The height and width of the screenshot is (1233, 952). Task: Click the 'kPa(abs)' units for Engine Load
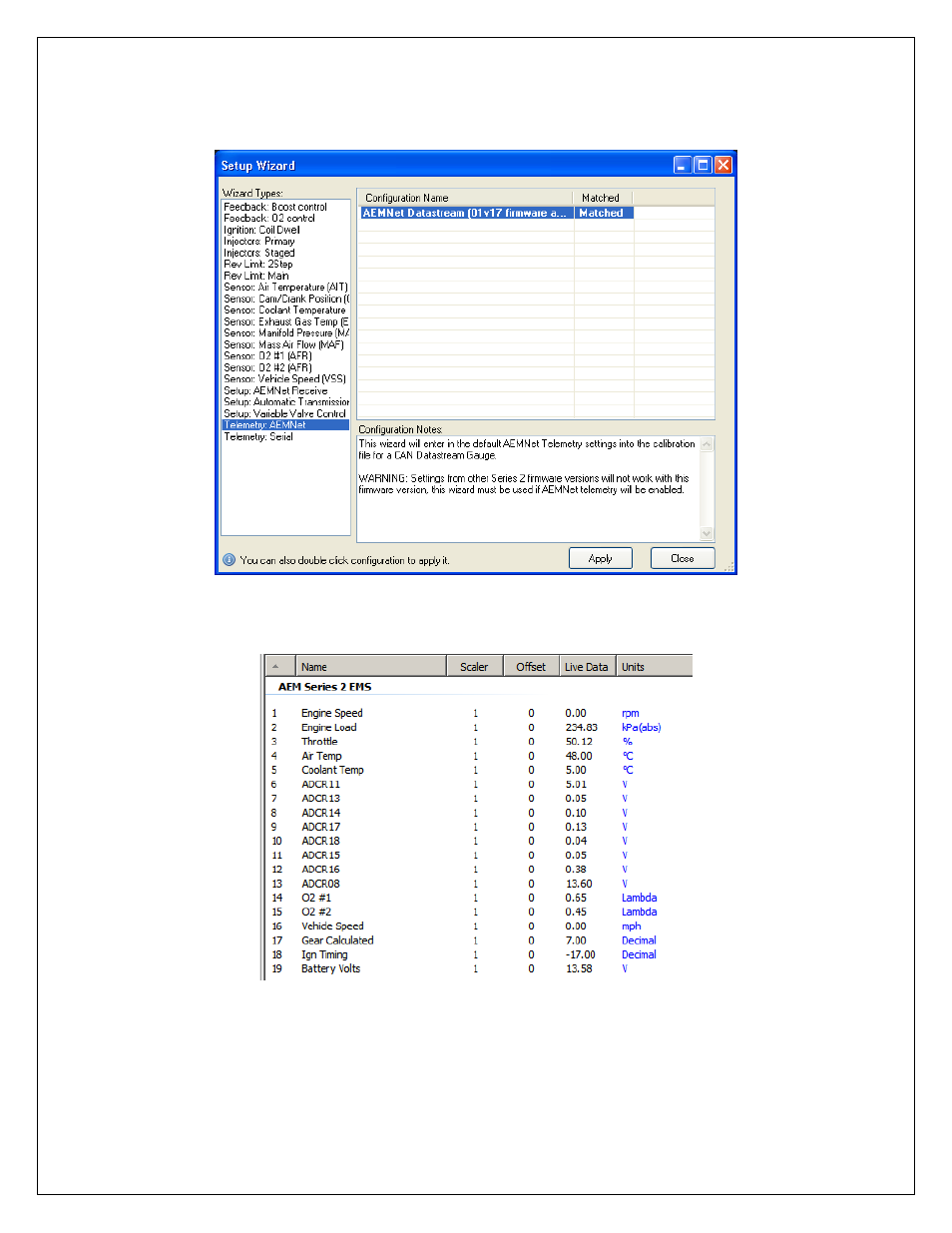click(641, 727)
